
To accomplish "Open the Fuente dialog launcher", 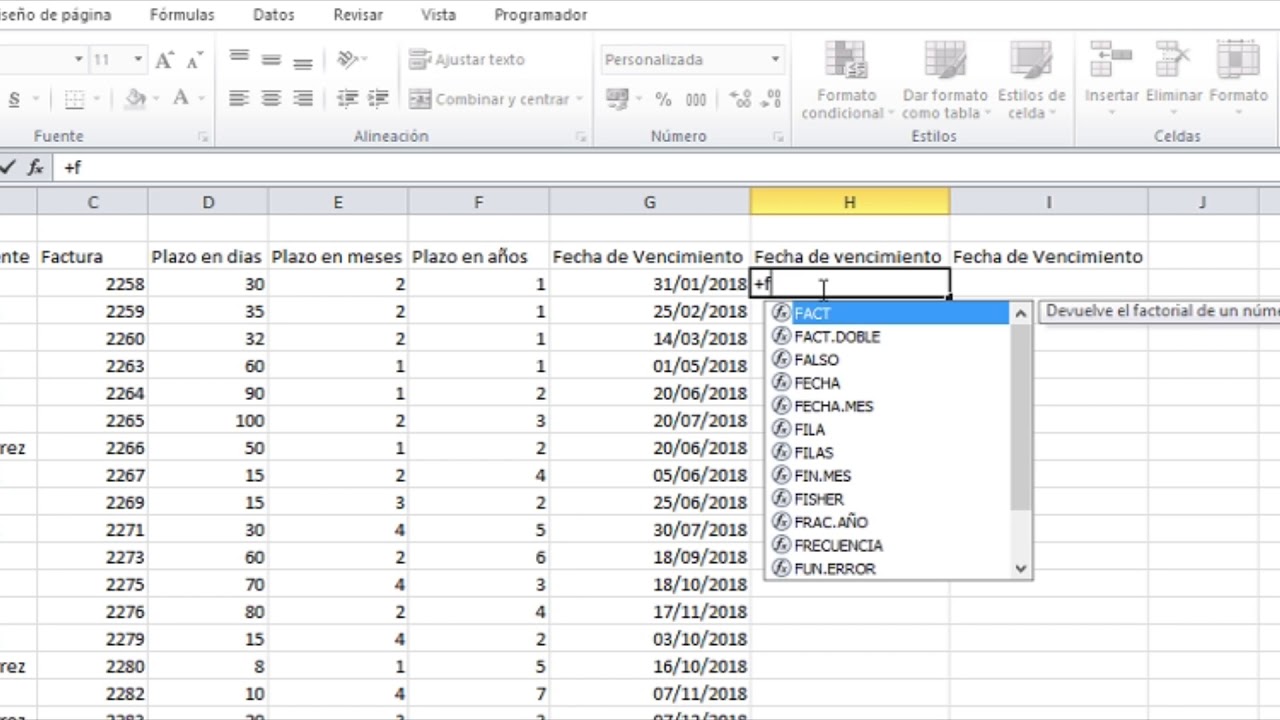I will click(203, 136).
